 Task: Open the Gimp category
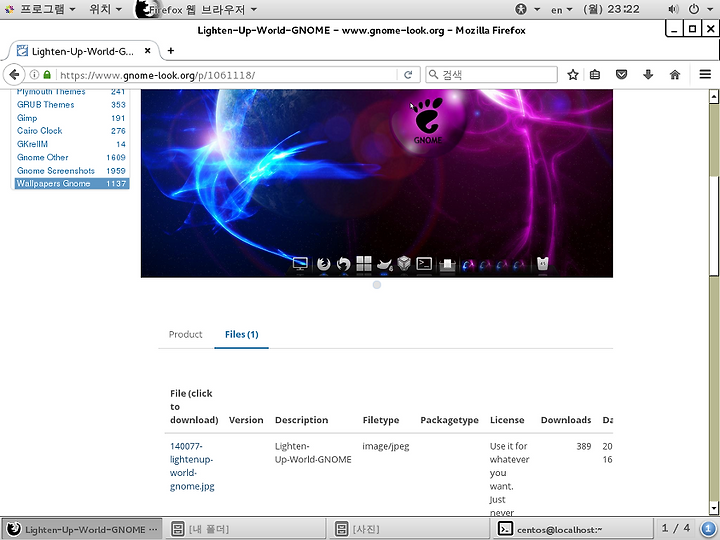pyautogui.click(x=27, y=118)
